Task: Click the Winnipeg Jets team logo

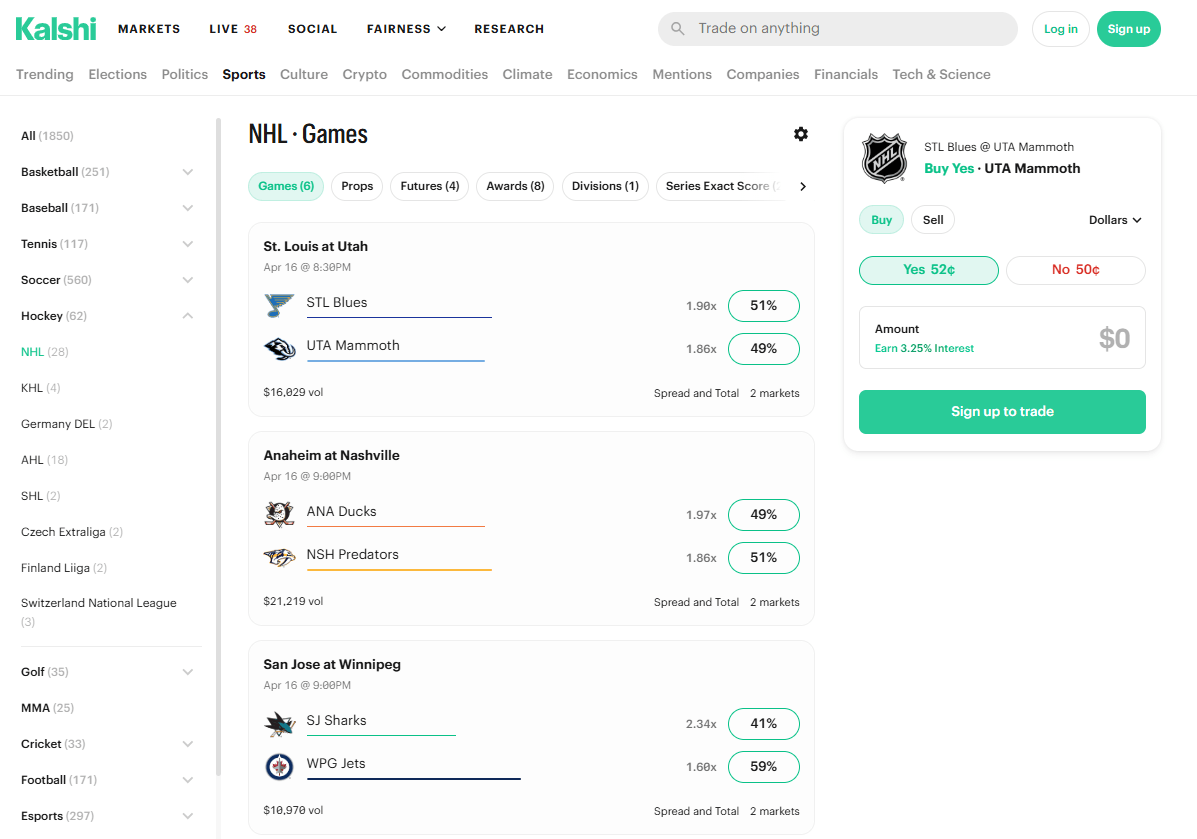Action: (x=280, y=766)
